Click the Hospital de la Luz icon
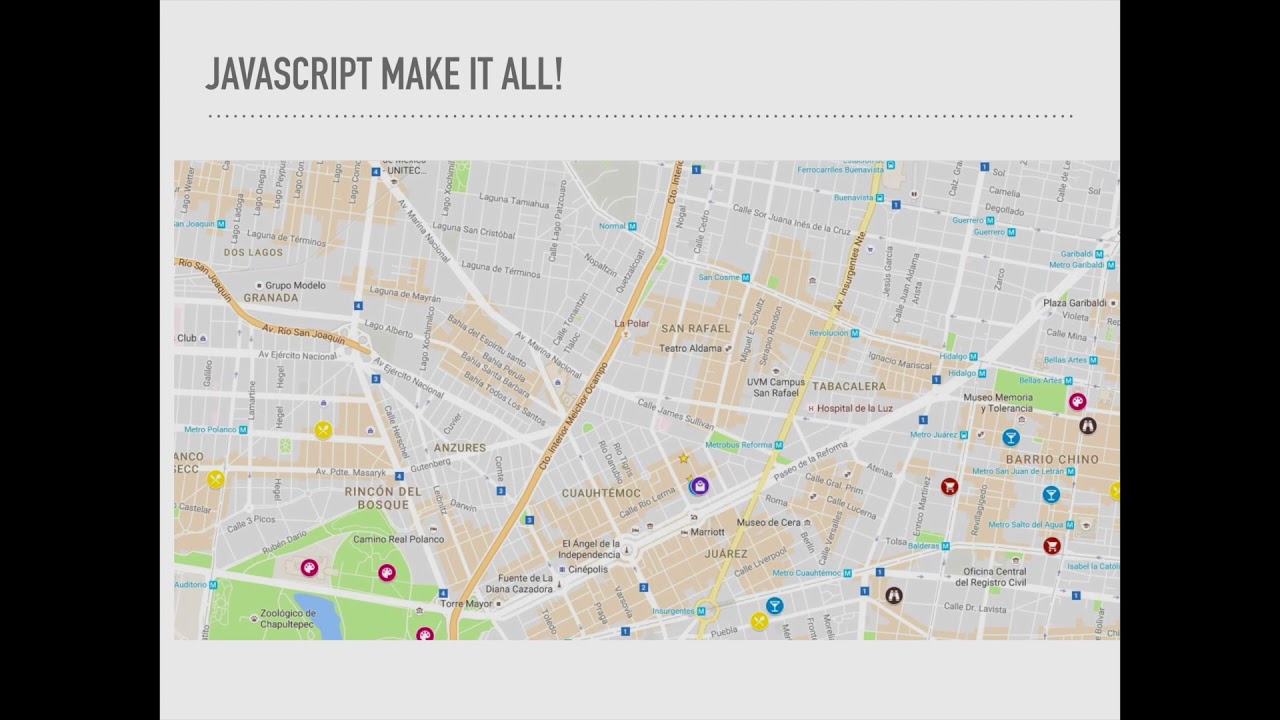 tap(810, 408)
